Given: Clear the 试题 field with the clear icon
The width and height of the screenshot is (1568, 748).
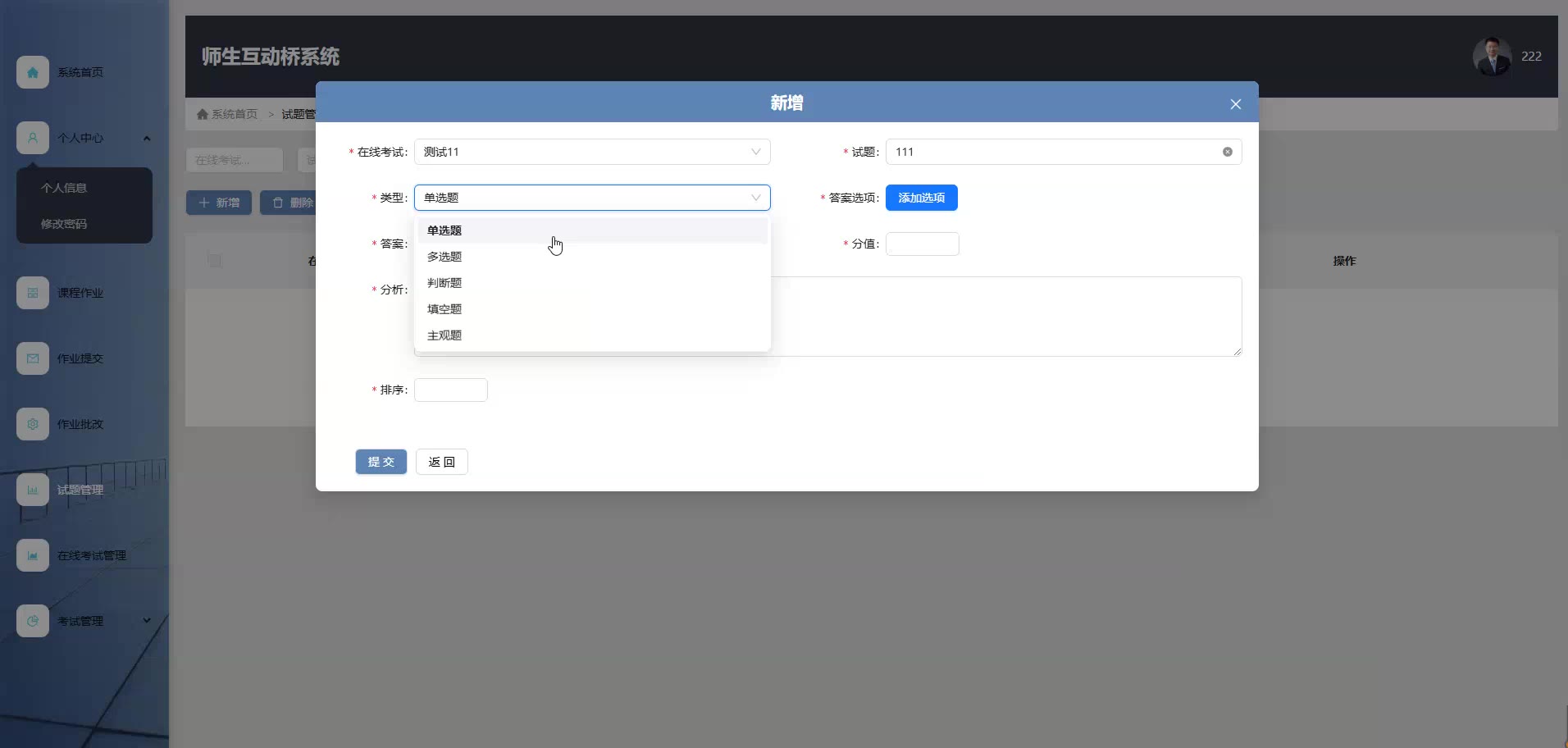Looking at the screenshot, I should 1228,152.
